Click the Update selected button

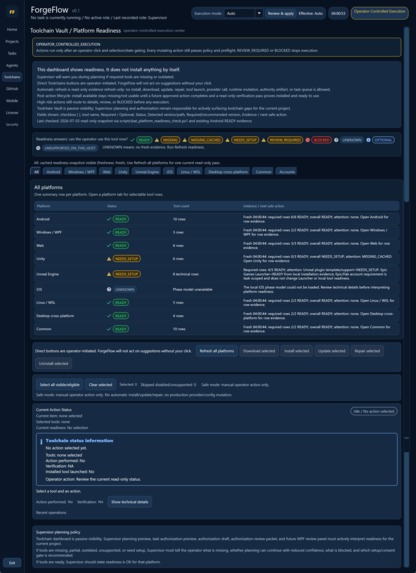pos(332,351)
